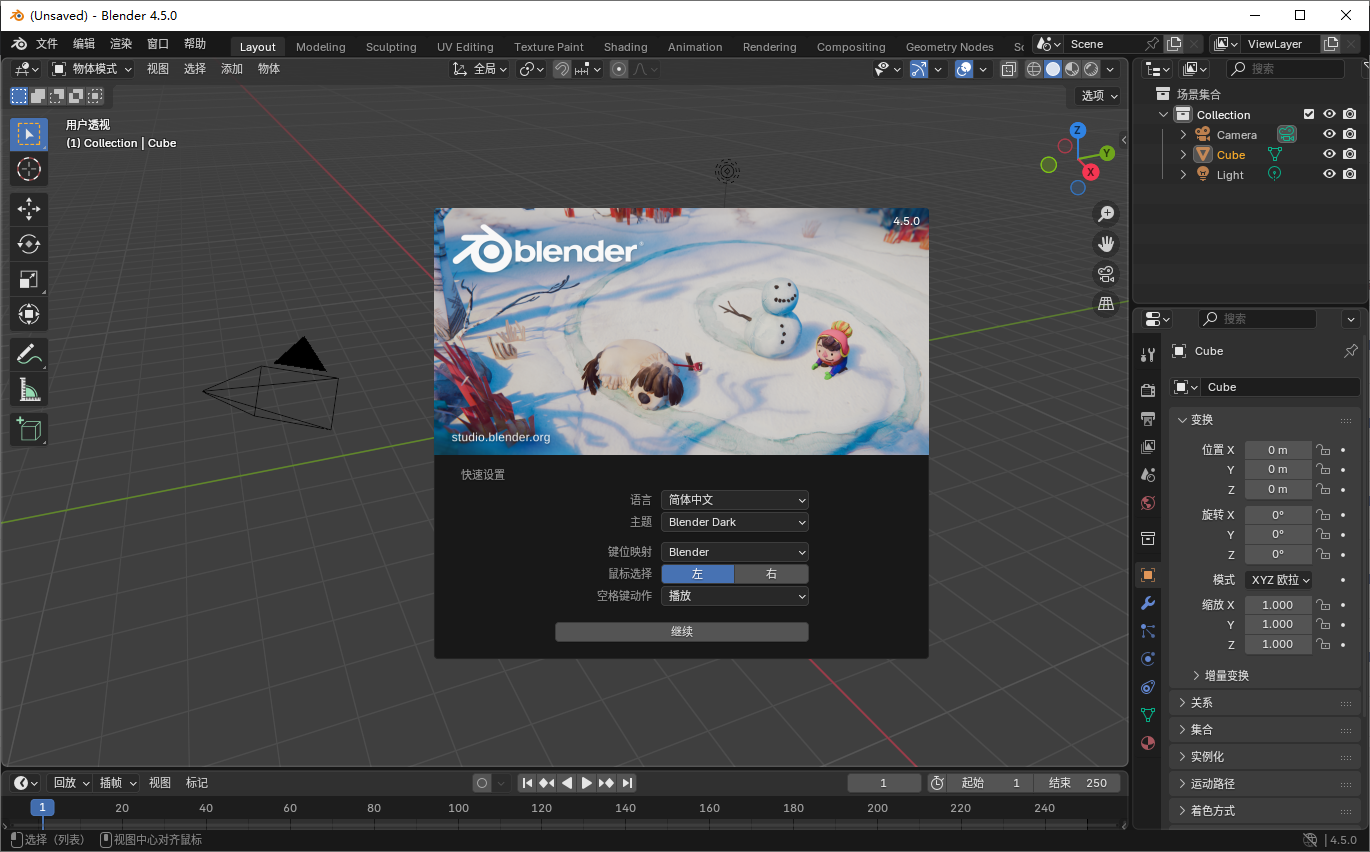Click the timeline 结束 frame field
This screenshot has width=1370, height=852.
(1078, 783)
